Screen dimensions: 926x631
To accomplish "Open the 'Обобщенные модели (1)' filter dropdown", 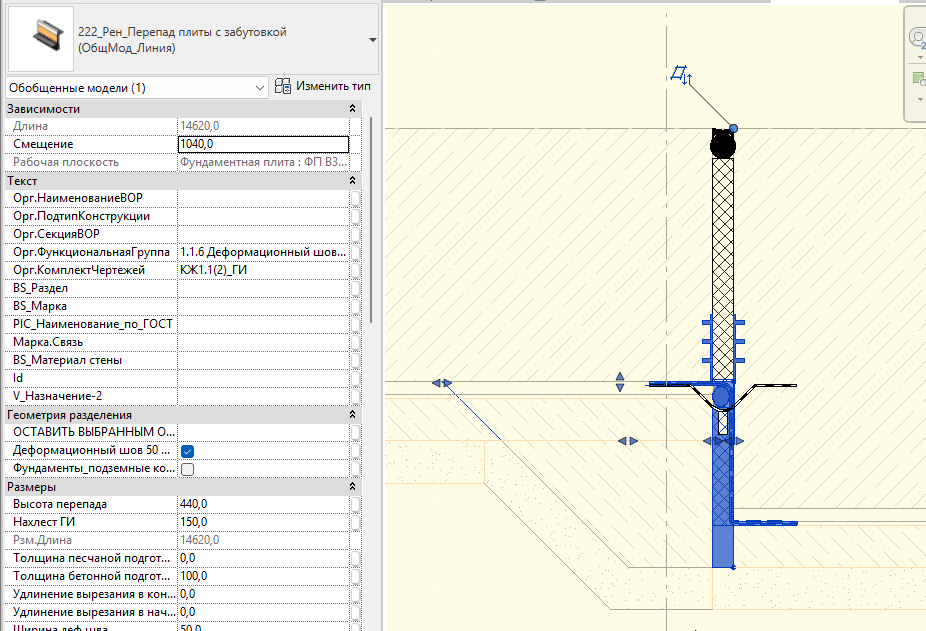I will pos(259,88).
